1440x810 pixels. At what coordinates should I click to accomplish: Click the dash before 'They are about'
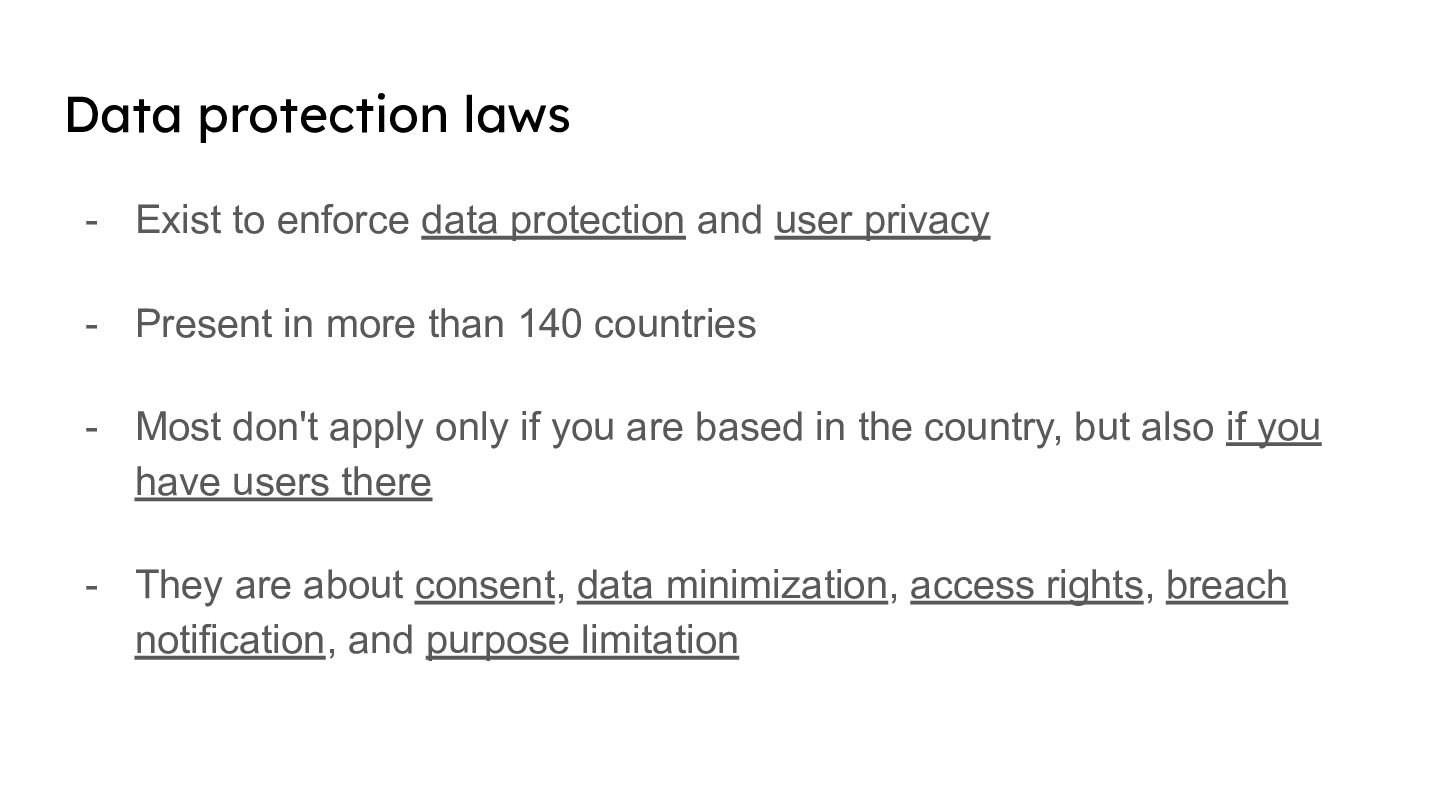click(x=92, y=585)
